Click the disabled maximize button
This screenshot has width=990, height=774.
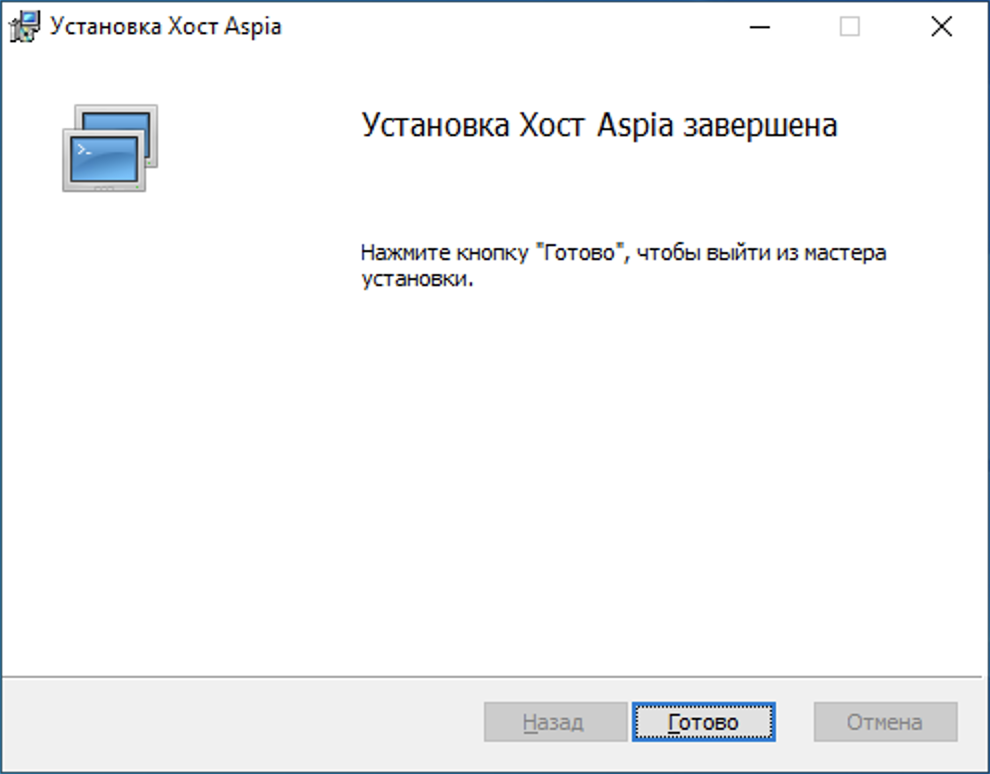pos(849,27)
